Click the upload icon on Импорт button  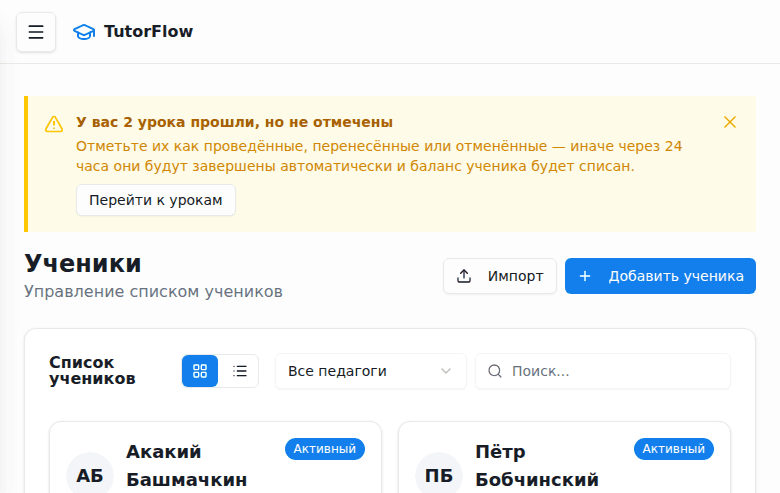coord(464,276)
